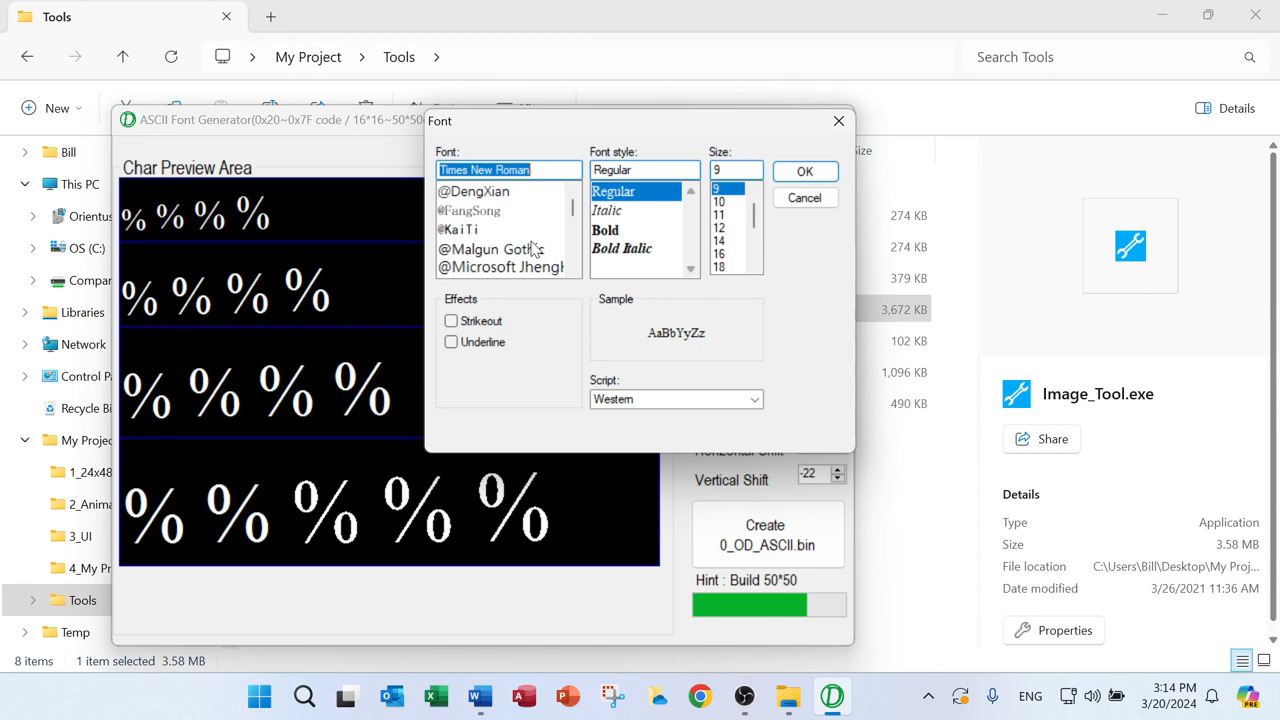Enable the Strikeout effect checkbox

coord(451,321)
